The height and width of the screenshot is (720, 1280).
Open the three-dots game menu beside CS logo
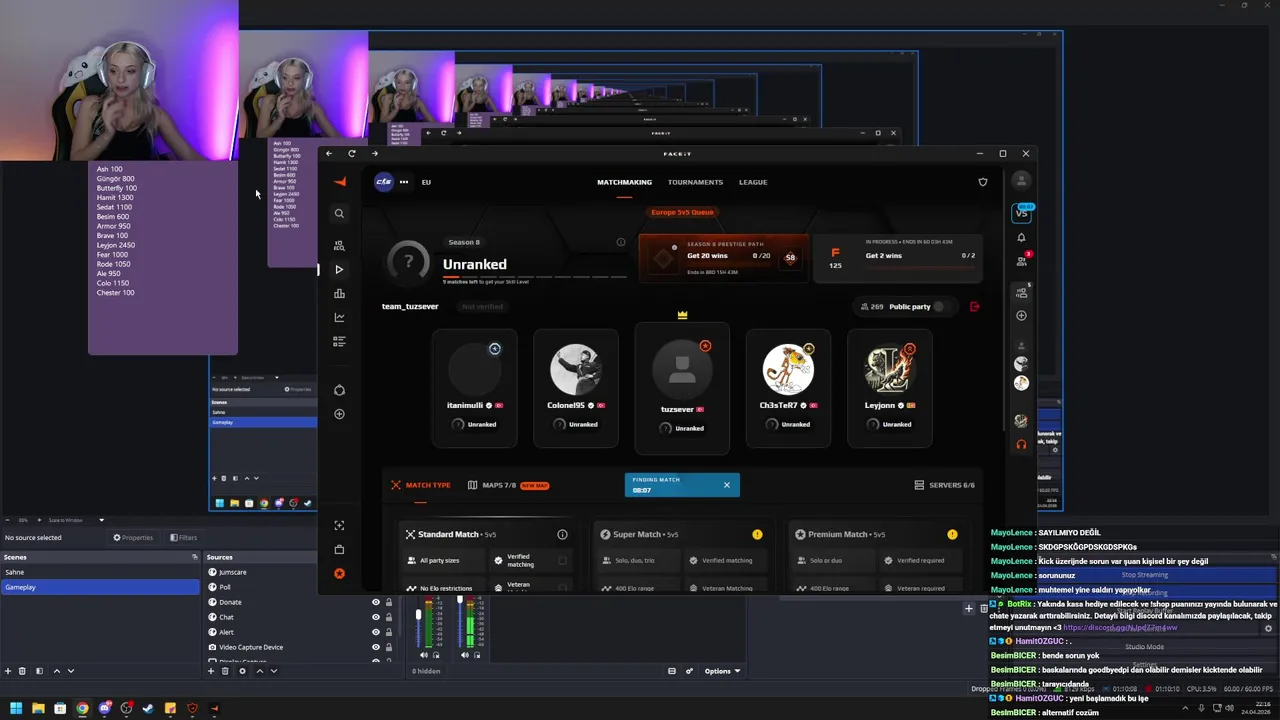coord(404,182)
